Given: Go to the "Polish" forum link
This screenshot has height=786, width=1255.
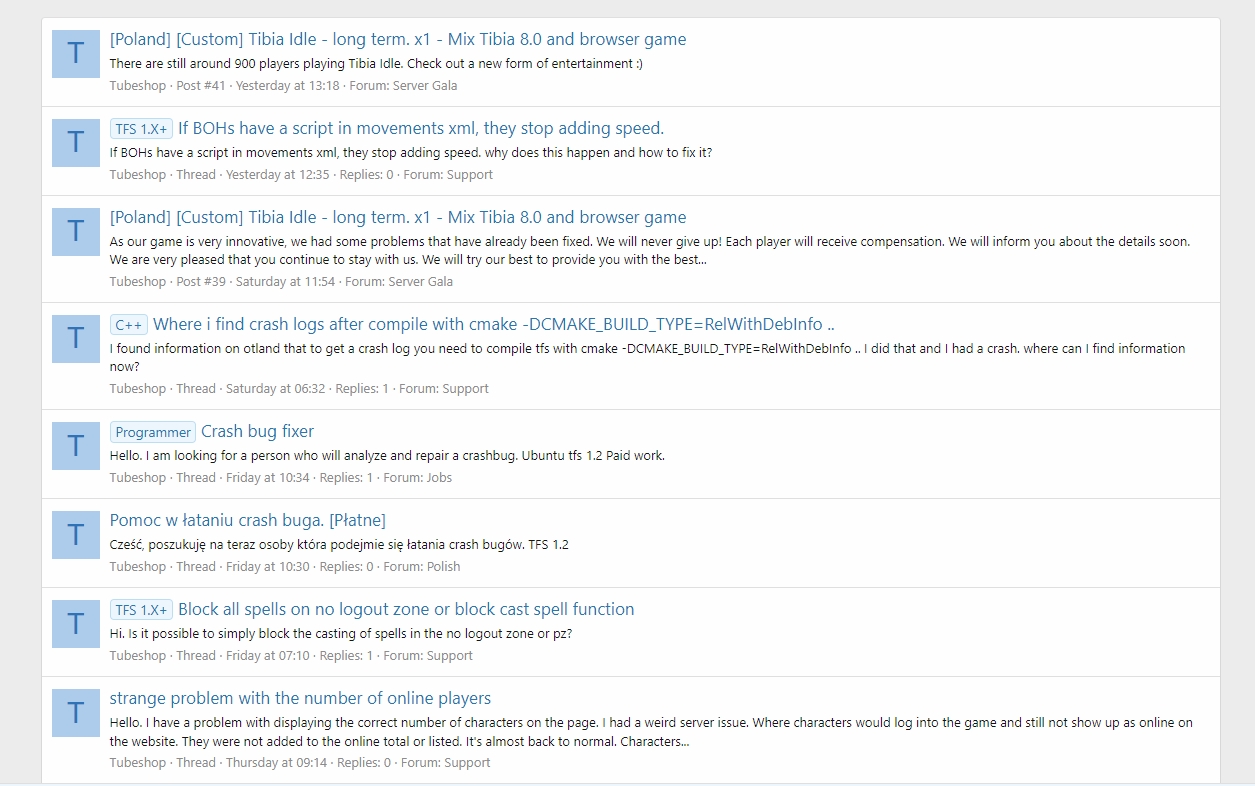Looking at the screenshot, I should coord(443,567).
